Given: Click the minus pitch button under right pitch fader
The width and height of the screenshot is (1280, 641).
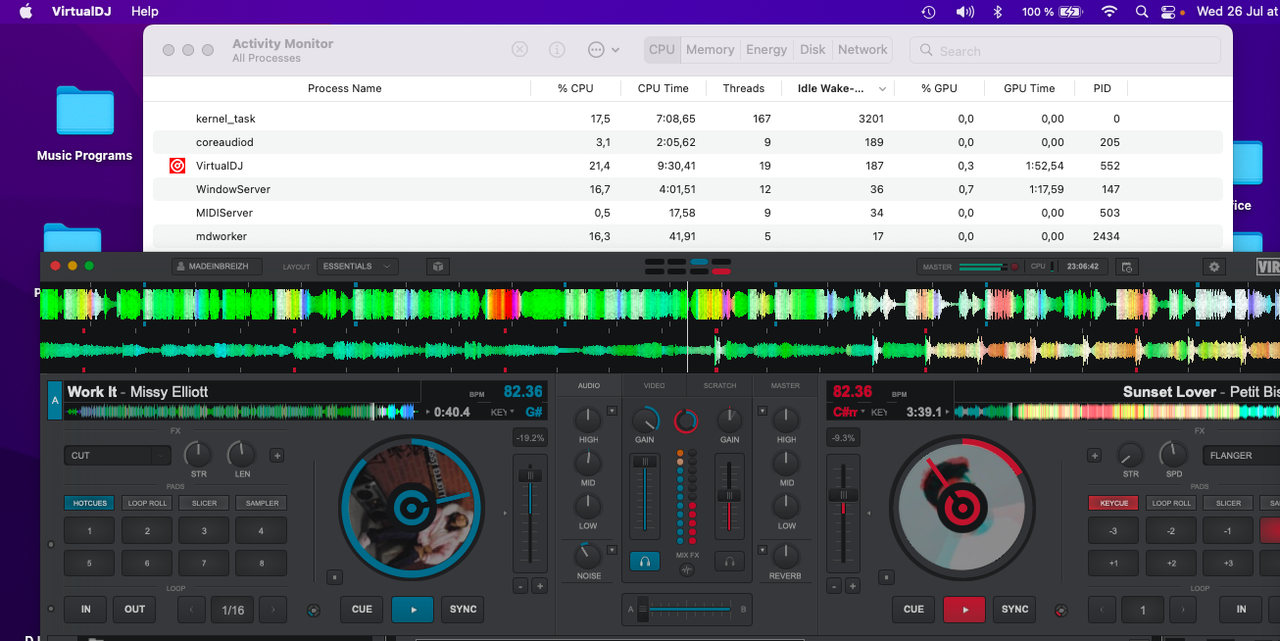Looking at the screenshot, I should click(834, 586).
